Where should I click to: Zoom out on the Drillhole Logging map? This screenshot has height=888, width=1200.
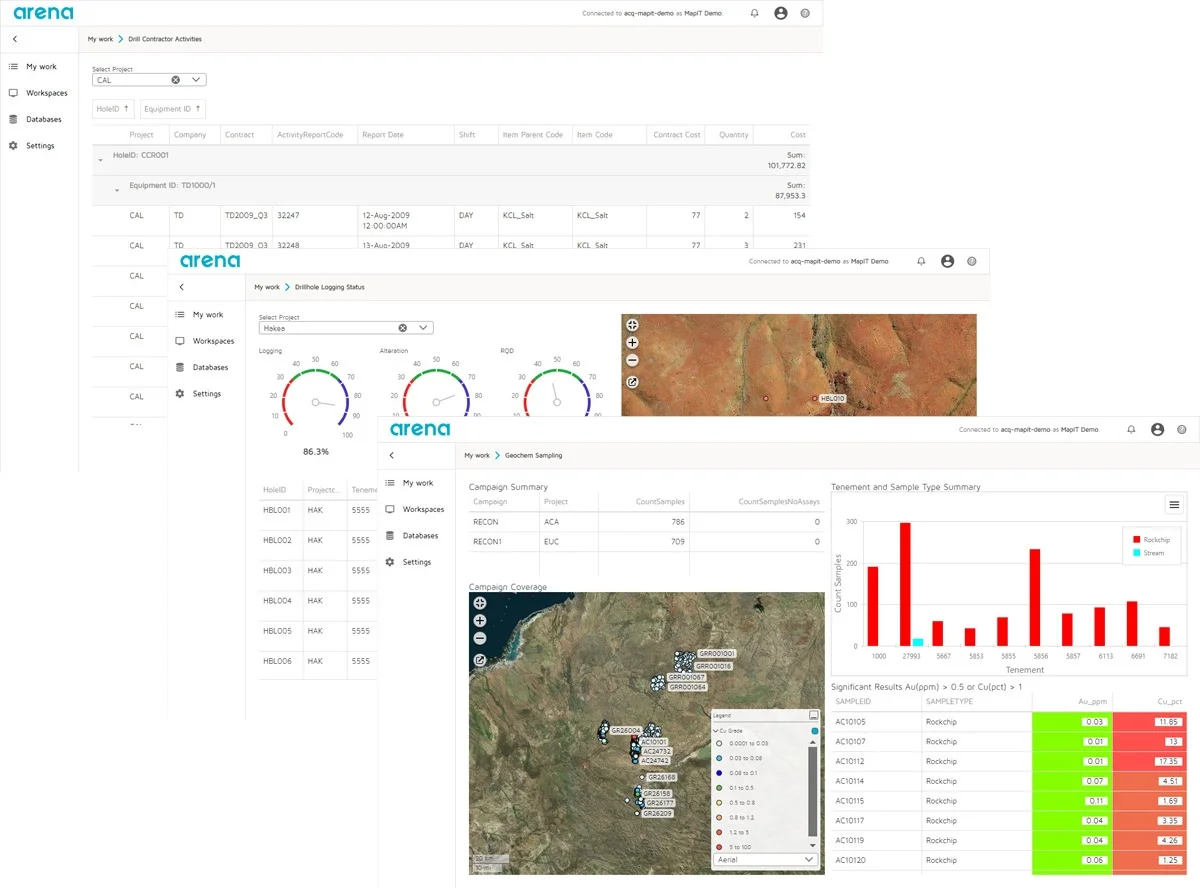coord(632,360)
